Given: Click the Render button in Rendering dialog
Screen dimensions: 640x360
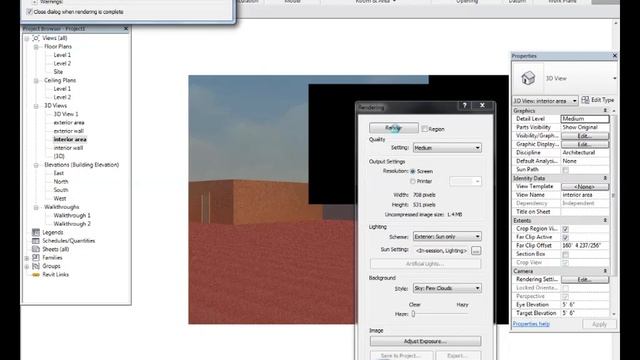Looking at the screenshot, I should (393, 128).
